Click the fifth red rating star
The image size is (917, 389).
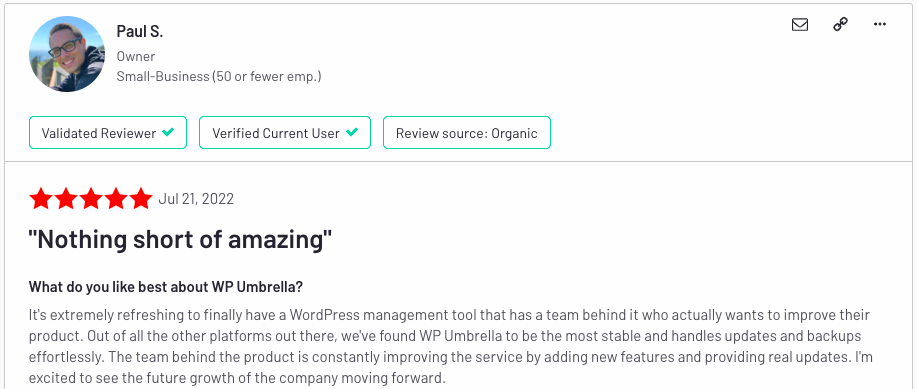point(141,199)
